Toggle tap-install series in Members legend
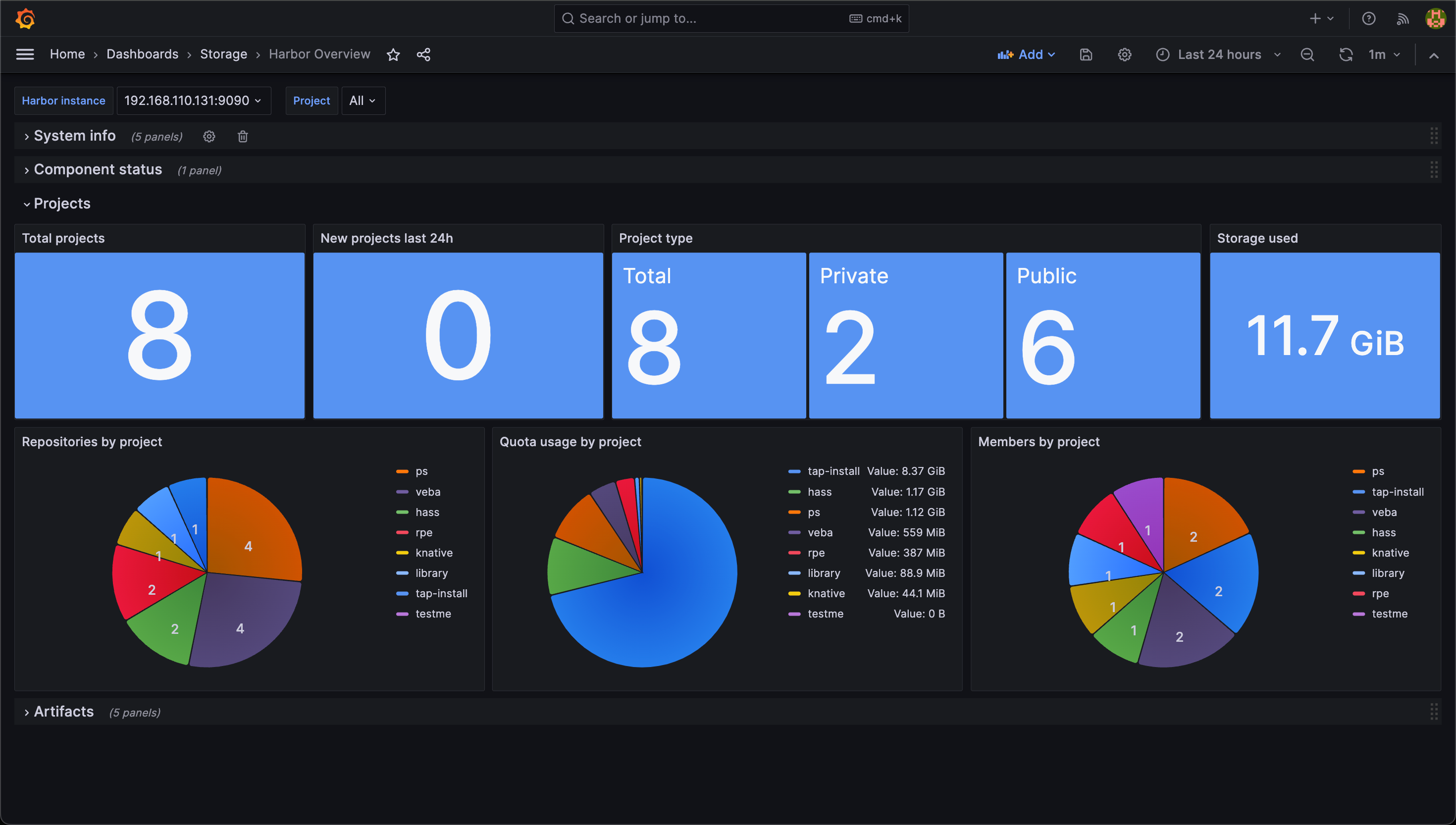The width and height of the screenshot is (1456, 825). [x=1398, y=492]
